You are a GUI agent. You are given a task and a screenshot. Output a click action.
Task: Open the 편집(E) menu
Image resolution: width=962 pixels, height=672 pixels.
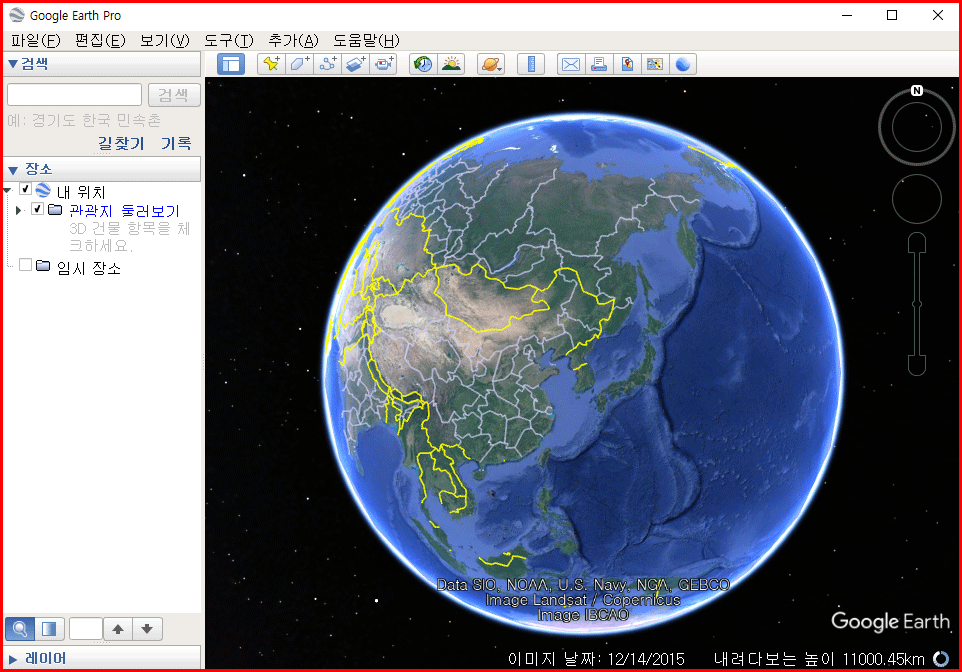click(x=100, y=41)
